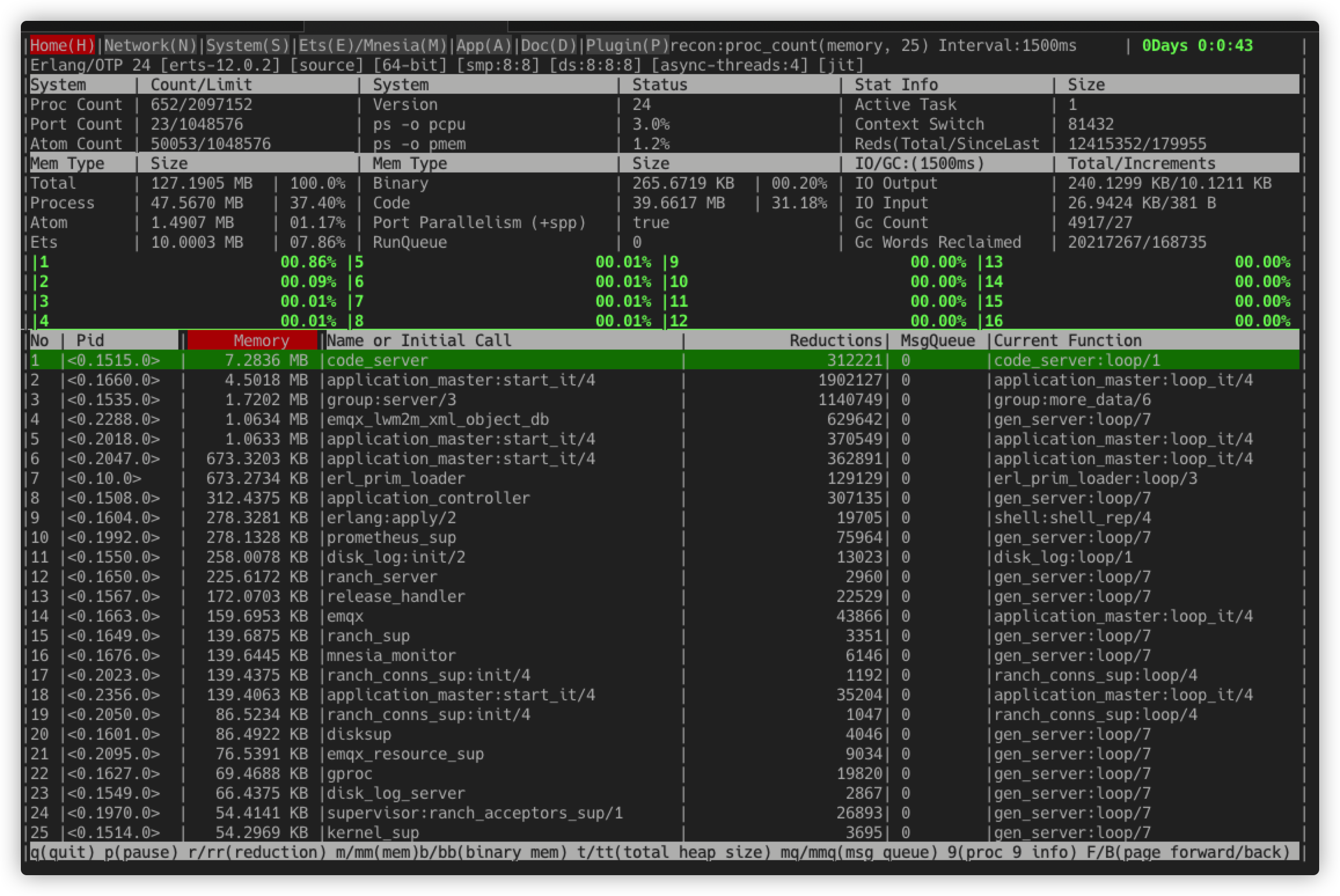
Task: Click shell:shell_rep/4 current function
Action: tap(1072, 517)
